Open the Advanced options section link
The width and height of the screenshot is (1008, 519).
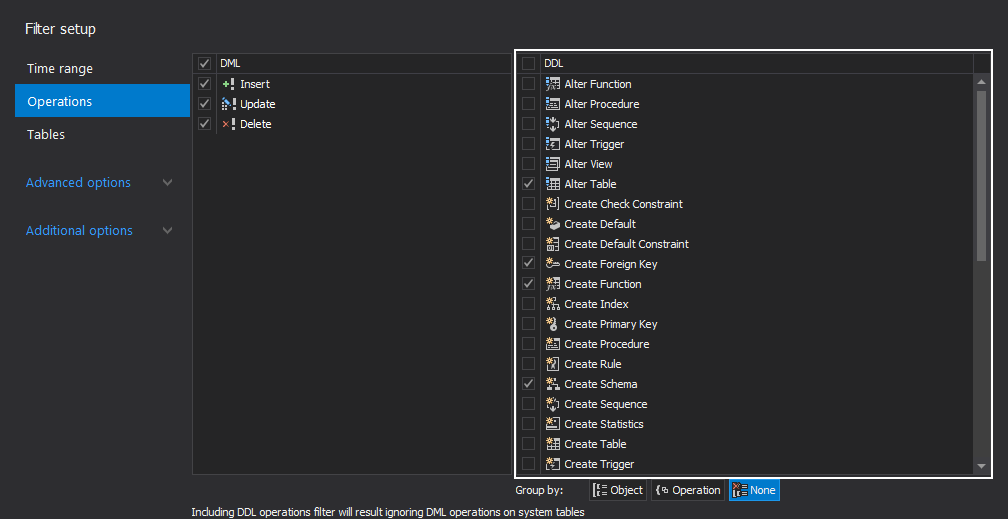pos(78,183)
